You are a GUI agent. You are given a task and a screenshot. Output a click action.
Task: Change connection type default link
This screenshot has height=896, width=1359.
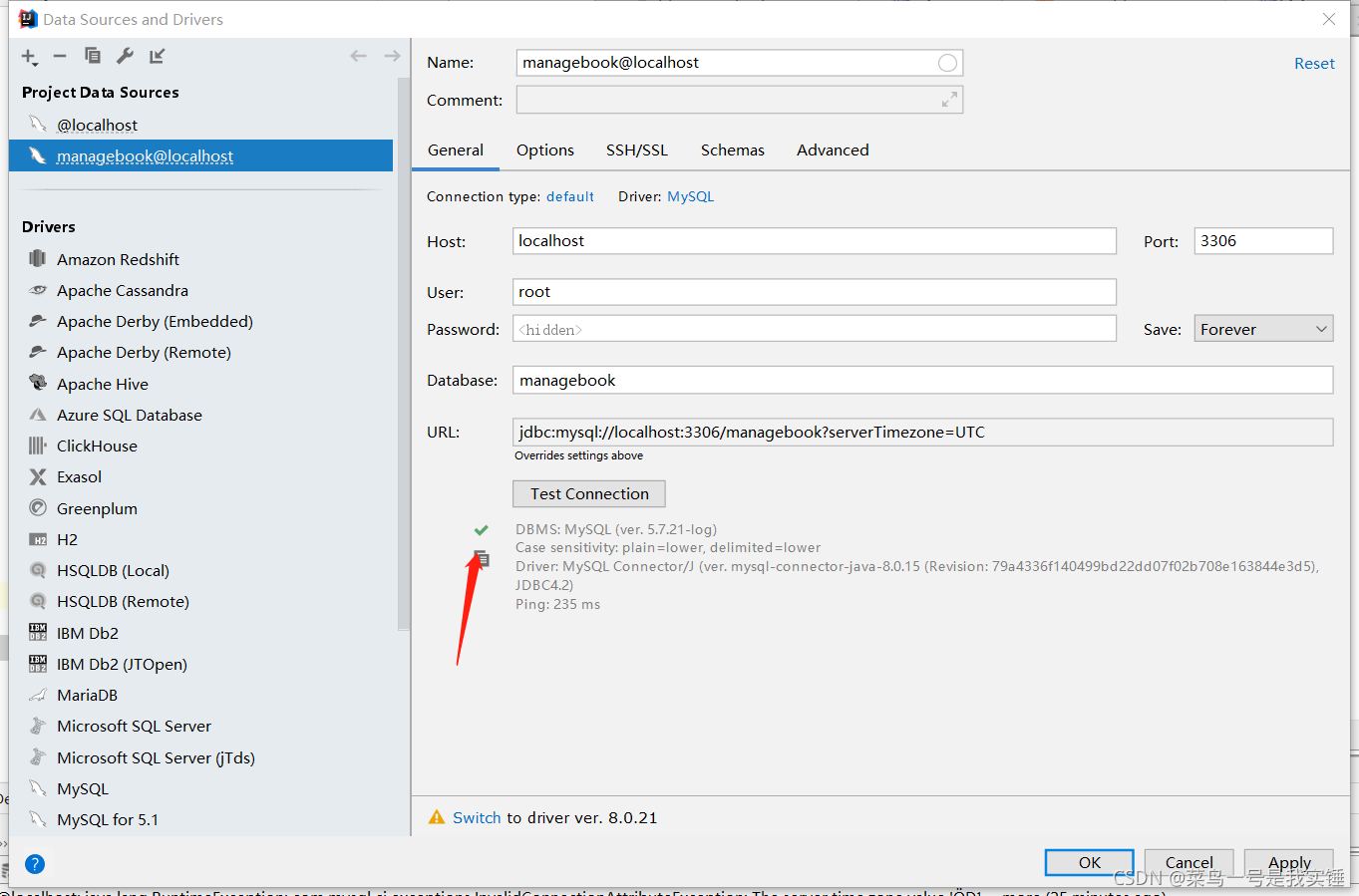coord(570,196)
